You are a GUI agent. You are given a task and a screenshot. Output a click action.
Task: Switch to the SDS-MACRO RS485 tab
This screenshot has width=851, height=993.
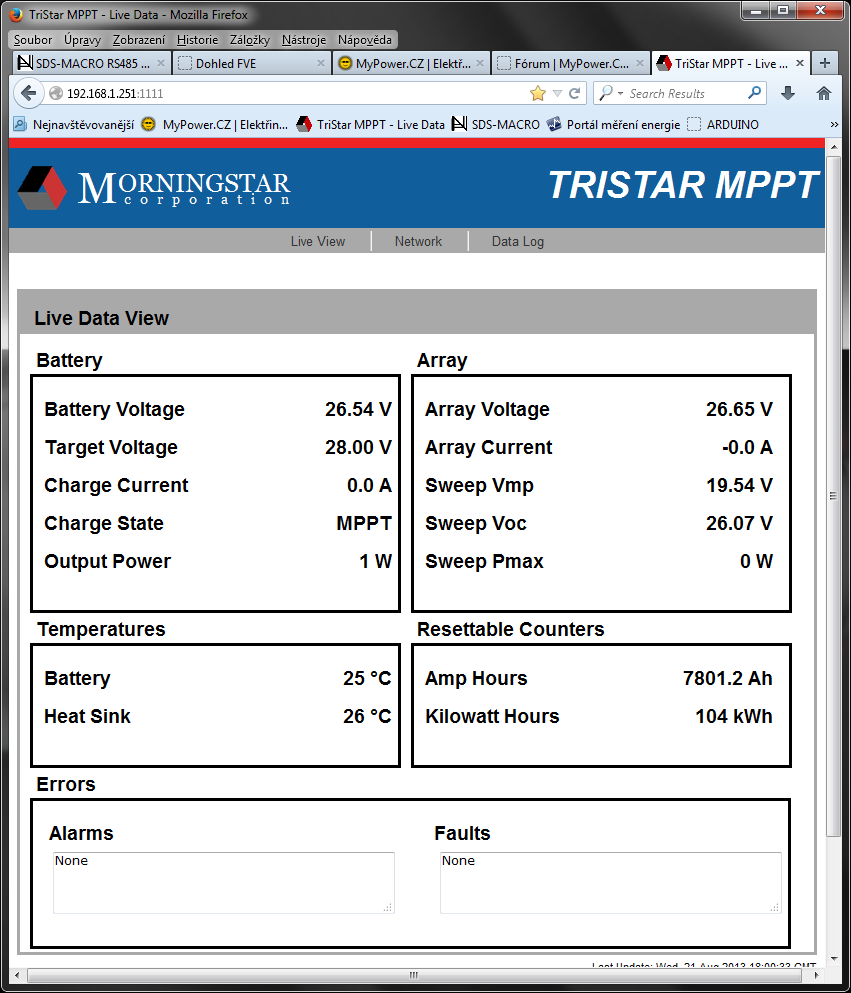click(92, 63)
